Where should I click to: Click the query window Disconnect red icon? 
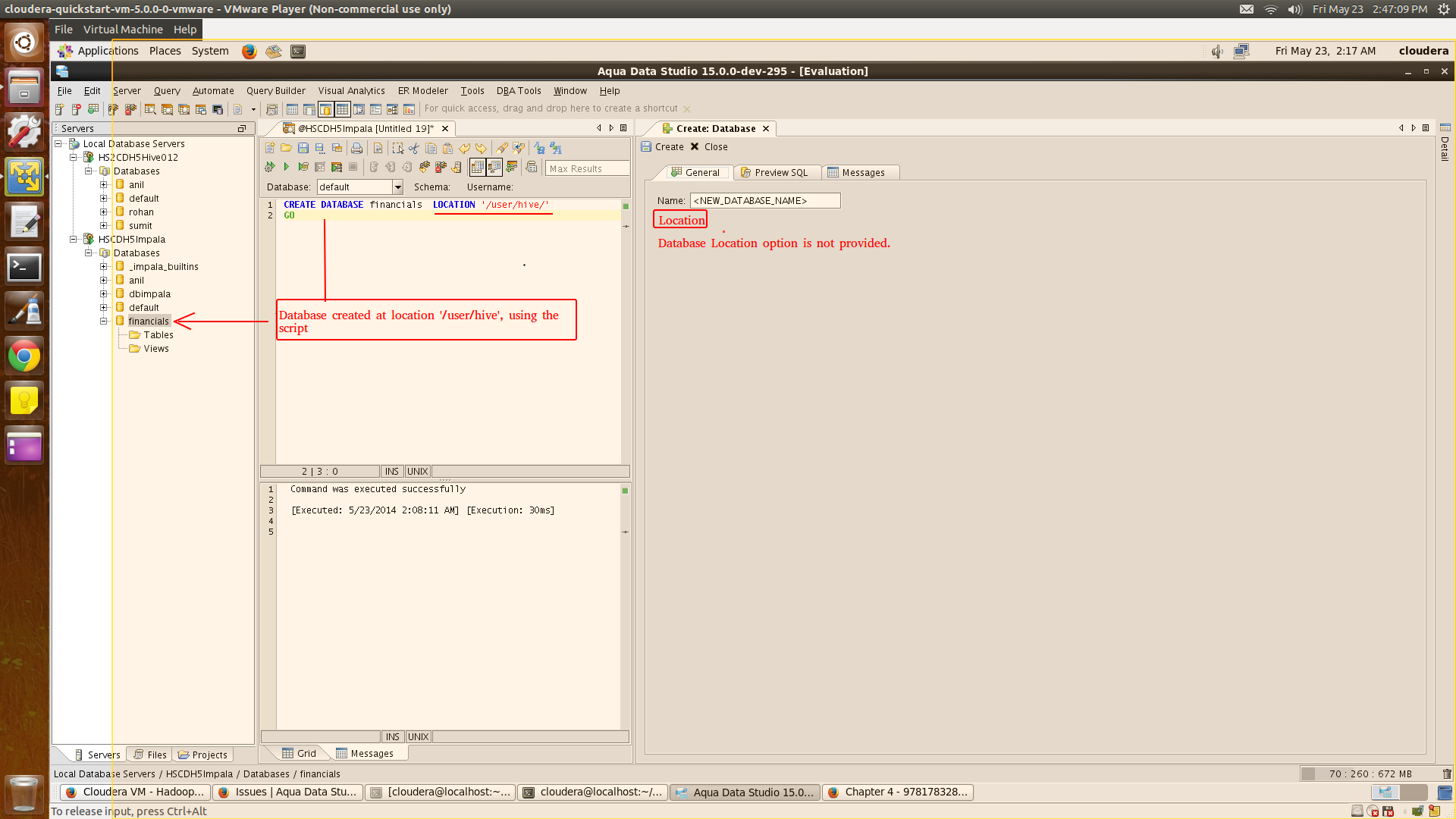click(441, 167)
